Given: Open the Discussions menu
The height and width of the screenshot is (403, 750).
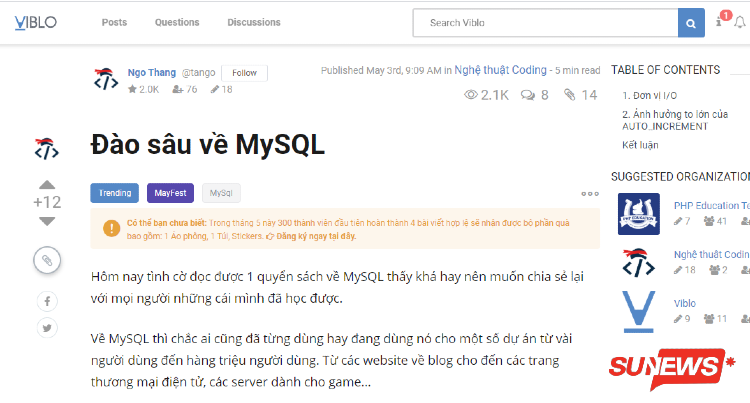Looking at the screenshot, I should pos(254,22).
